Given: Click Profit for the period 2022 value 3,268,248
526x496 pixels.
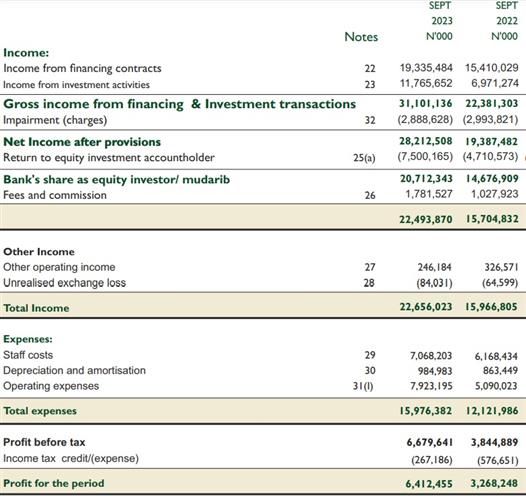Looking at the screenshot, I should [494, 483].
